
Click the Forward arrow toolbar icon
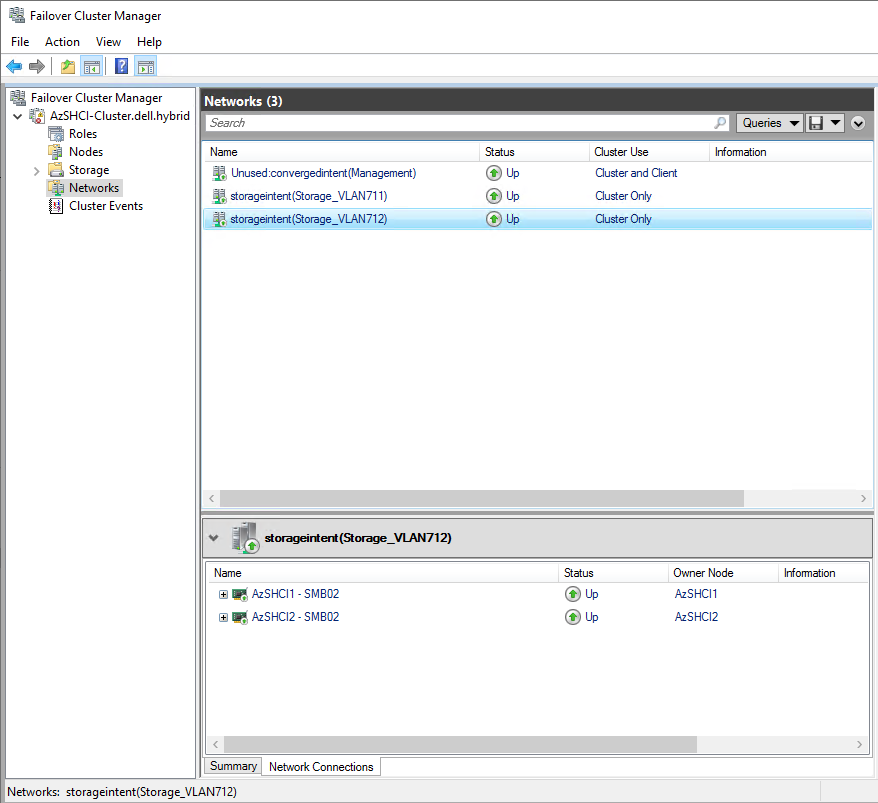pyautogui.click(x=37, y=67)
